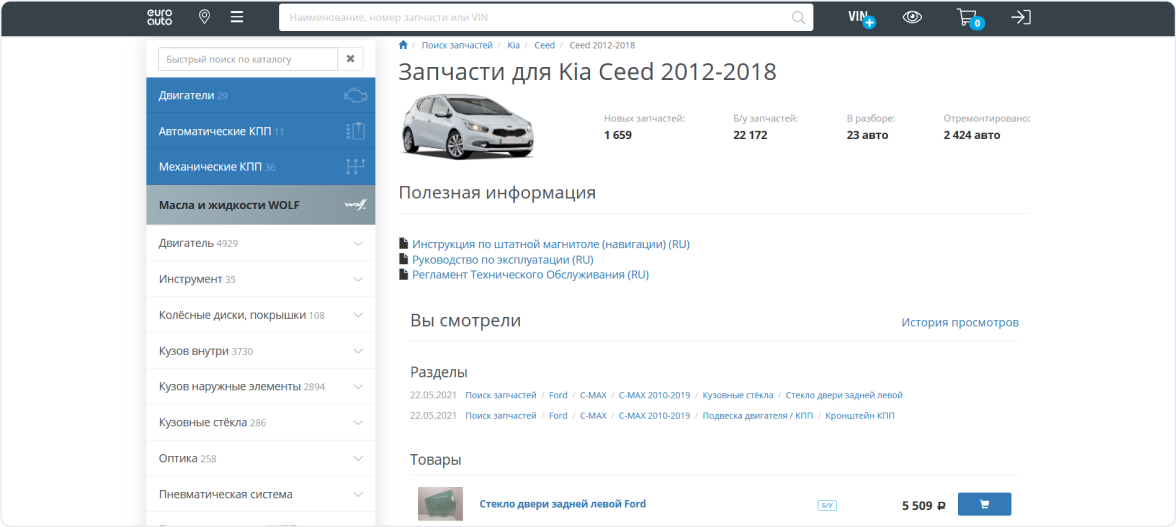This screenshot has width=1176, height=527.
Task: Open the VIN request icon
Action: 860,17
